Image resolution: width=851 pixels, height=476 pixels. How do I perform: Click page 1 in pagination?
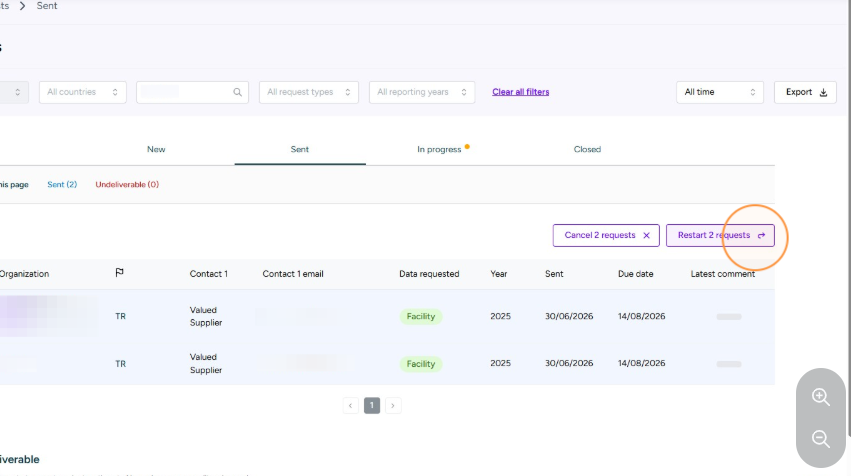pos(372,405)
